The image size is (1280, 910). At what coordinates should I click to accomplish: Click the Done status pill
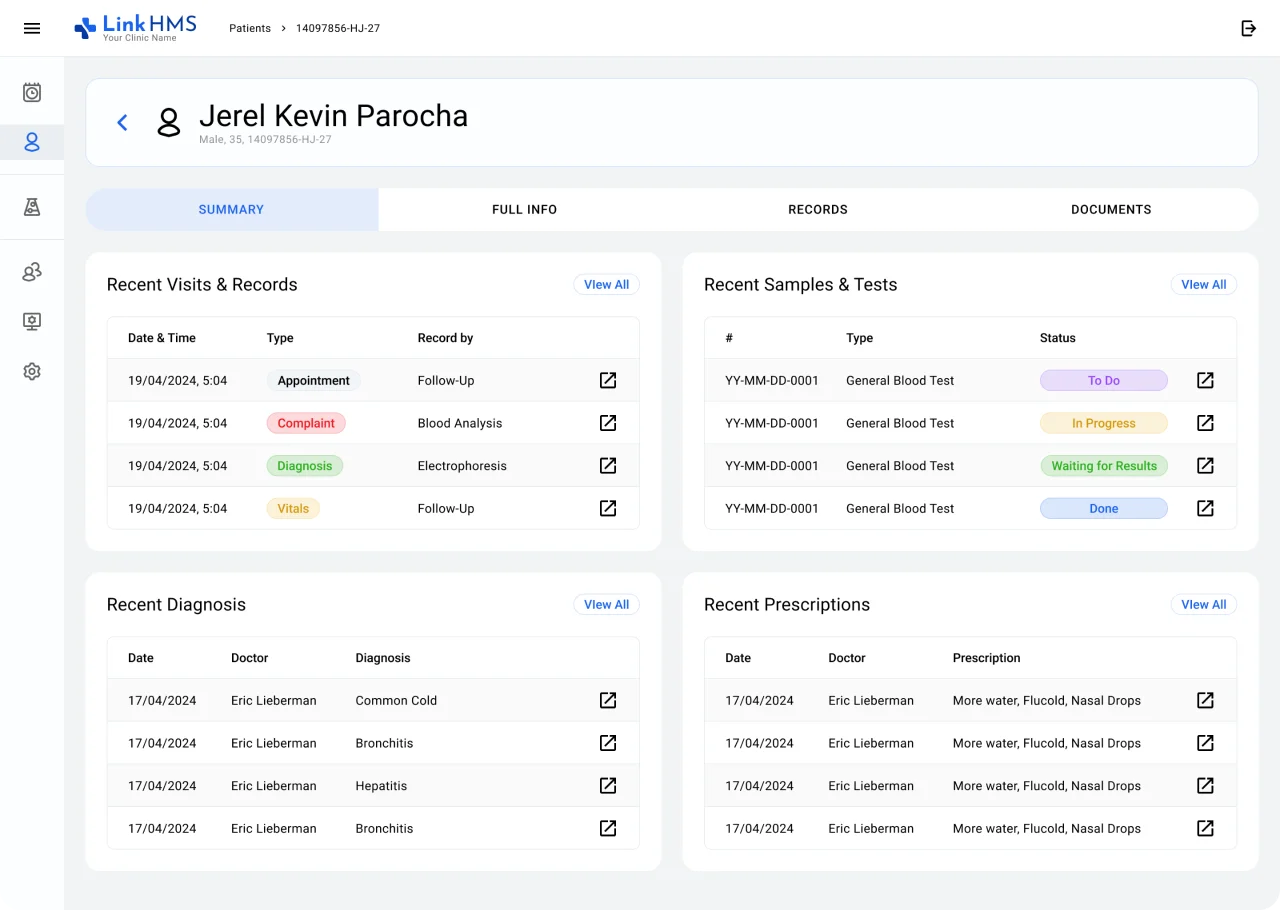(x=1104, y=508)
